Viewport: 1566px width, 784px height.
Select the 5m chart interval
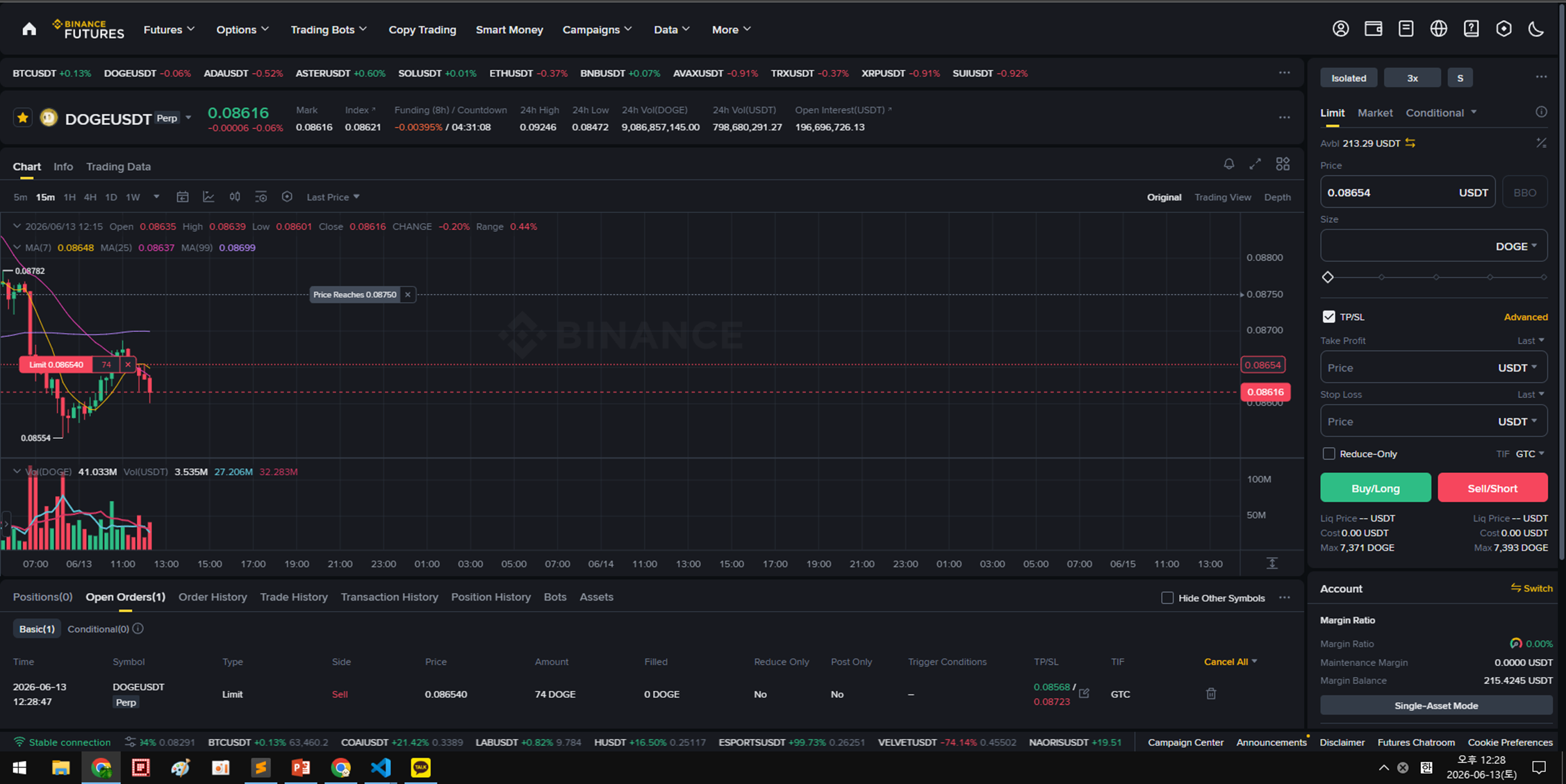pos(20,197)
